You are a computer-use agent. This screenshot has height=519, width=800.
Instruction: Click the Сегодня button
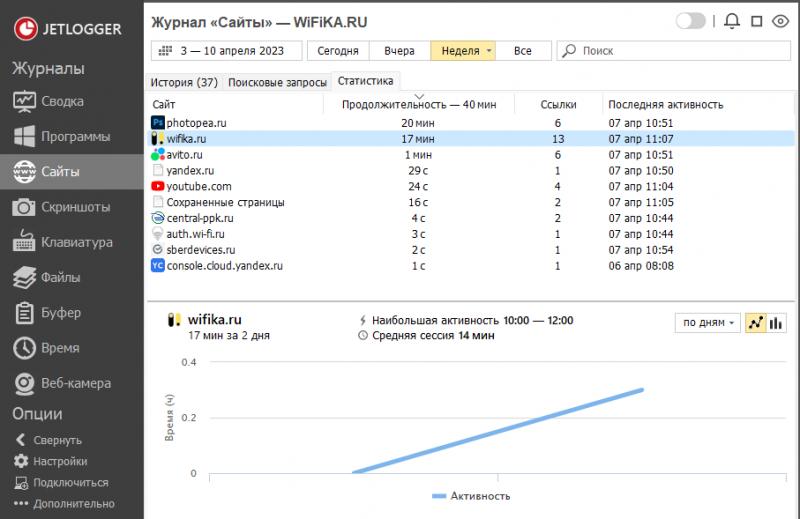[338, 50]
